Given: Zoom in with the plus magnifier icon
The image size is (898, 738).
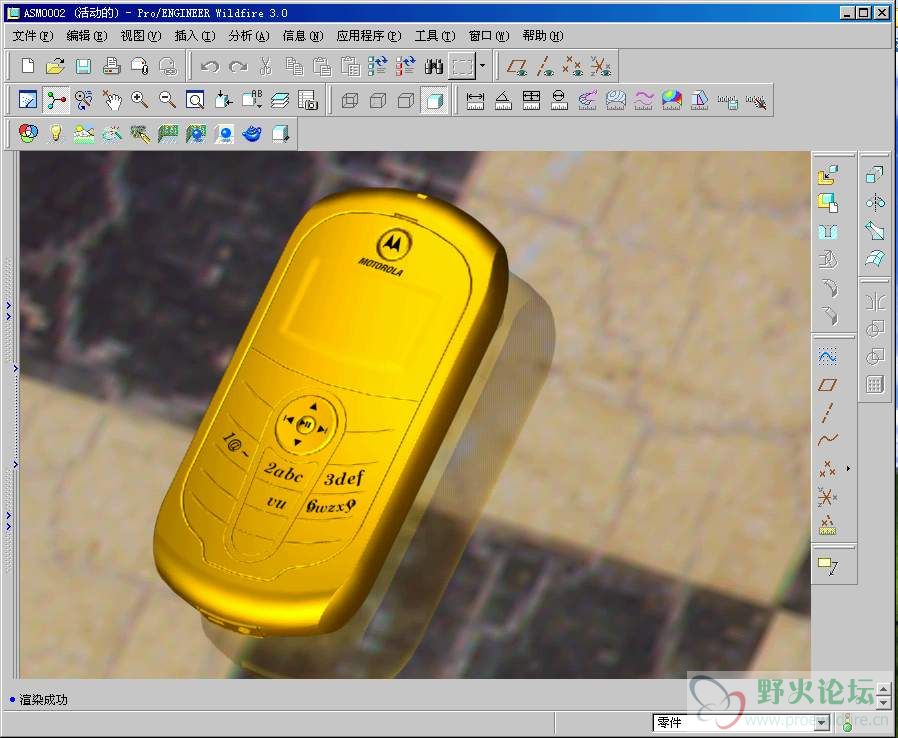Looking at the screenshot, I should coord(139,100).
